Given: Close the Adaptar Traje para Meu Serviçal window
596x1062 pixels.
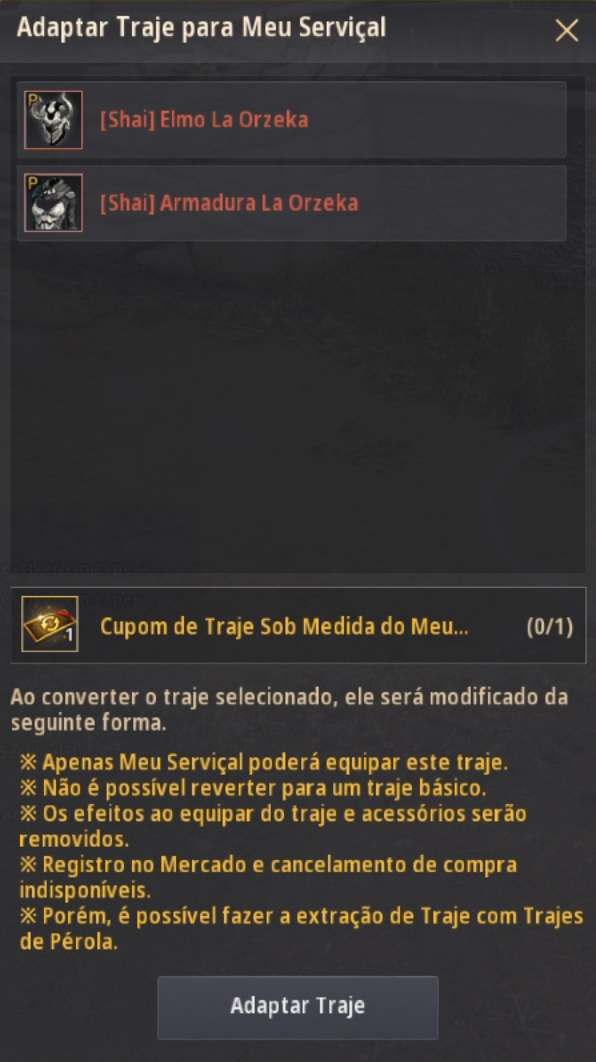Looking at the screenshot, I should point(567,30).
